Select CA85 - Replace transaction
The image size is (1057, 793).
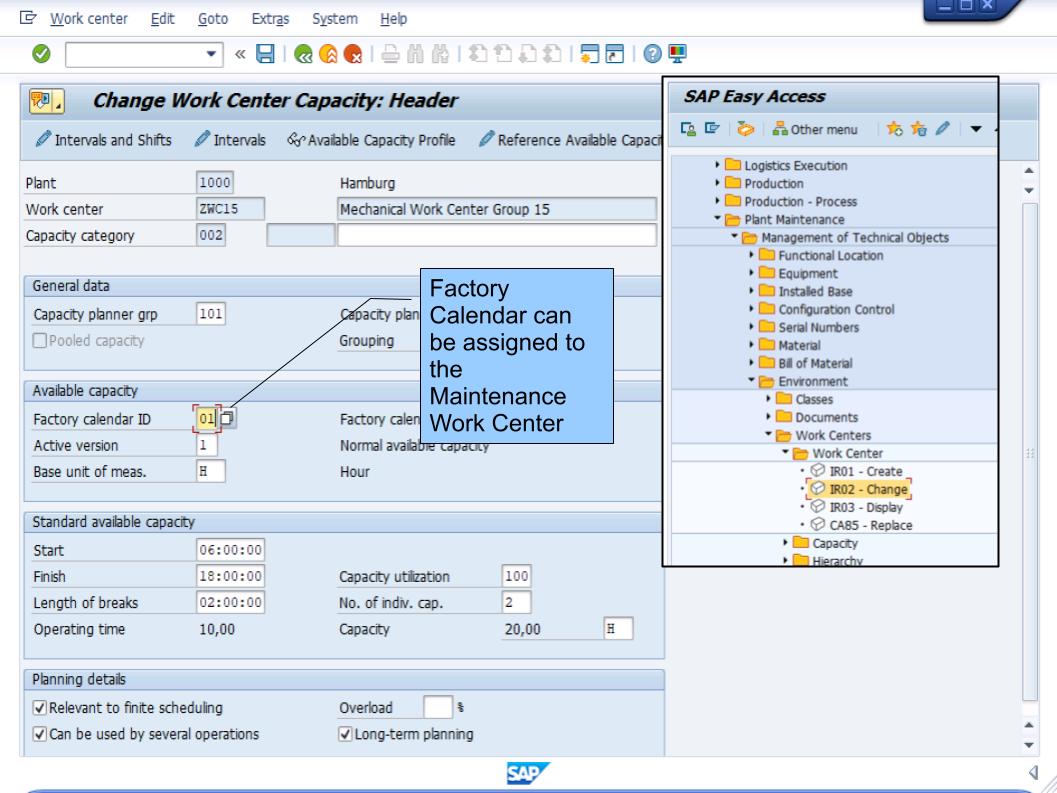pos(870,525)
